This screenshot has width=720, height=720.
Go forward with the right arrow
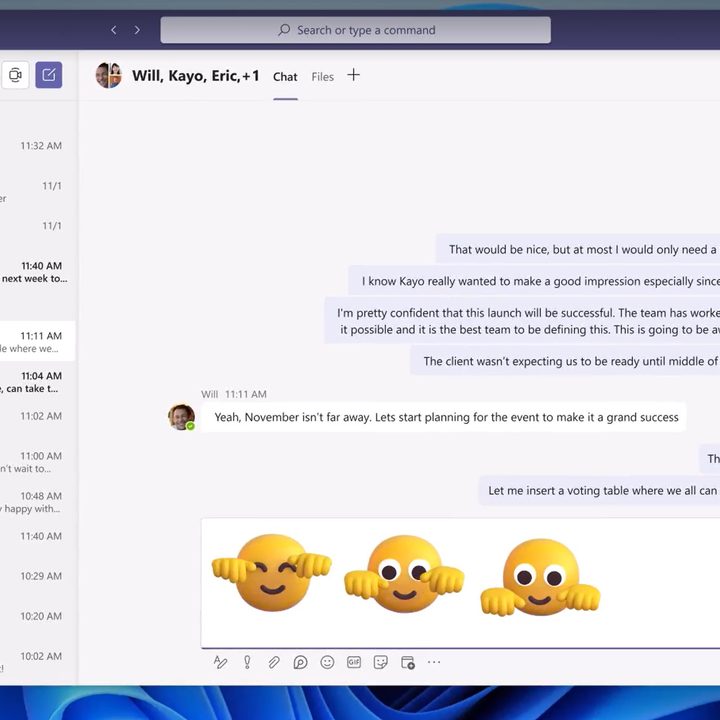click(x=137, y=30)
